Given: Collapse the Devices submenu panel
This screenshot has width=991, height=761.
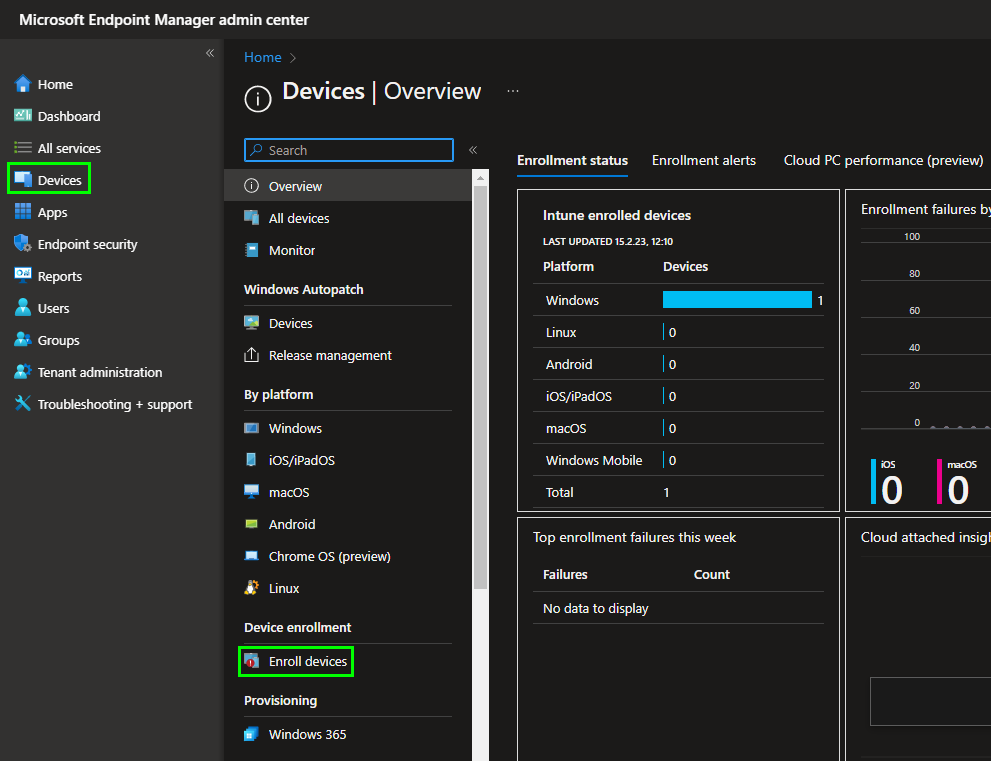Looking at the screenshot, I should 473,150.
